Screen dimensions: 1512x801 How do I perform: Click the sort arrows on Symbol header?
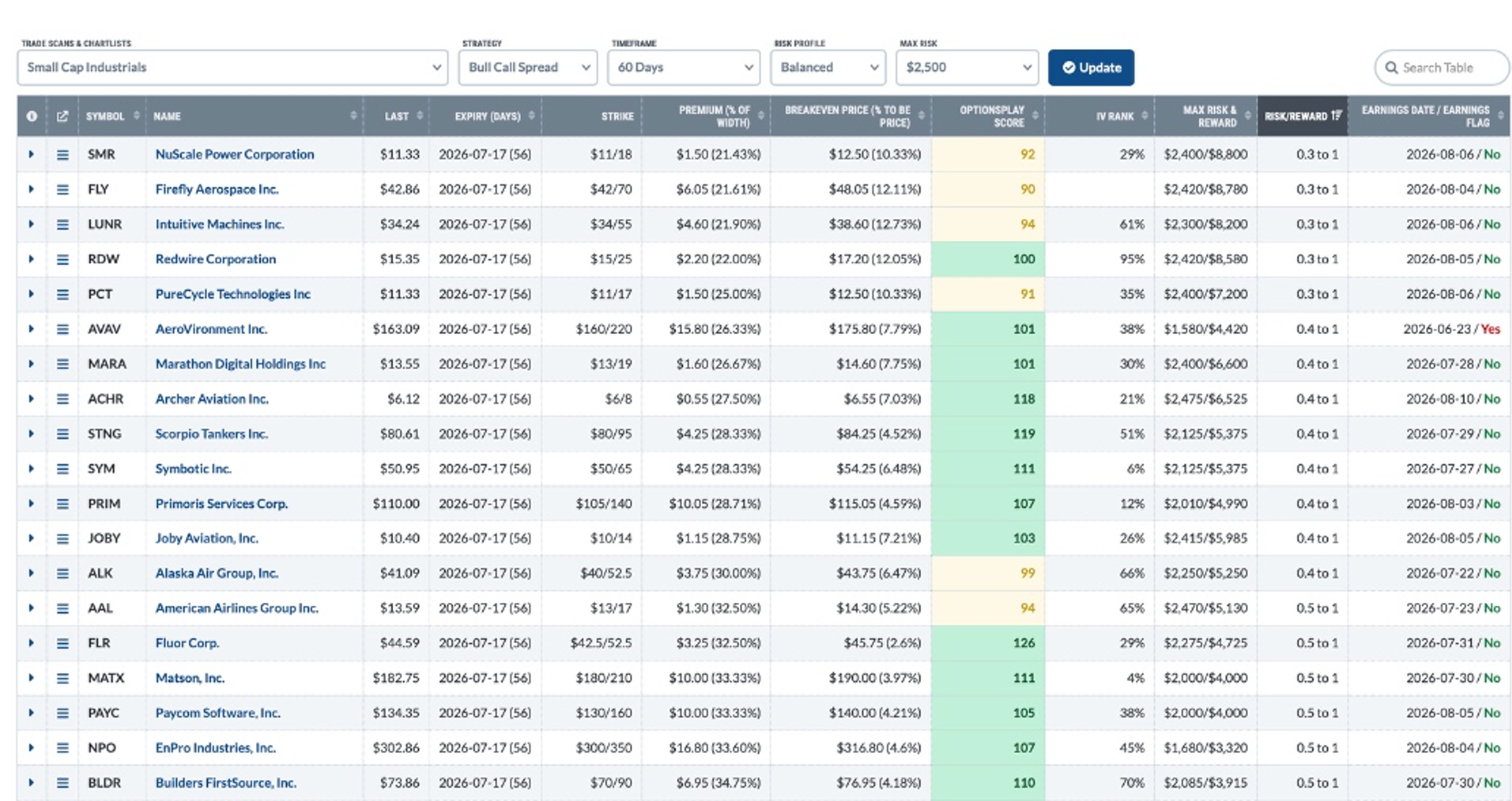click(x=137, y=116)
